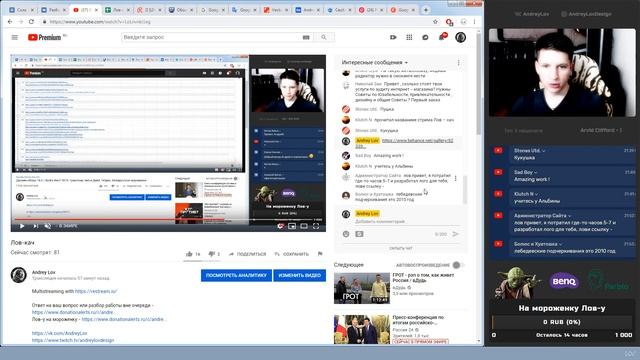
Task: Click the ПОДЕЛИТЬСЯ share button
Action: (247, 254)
